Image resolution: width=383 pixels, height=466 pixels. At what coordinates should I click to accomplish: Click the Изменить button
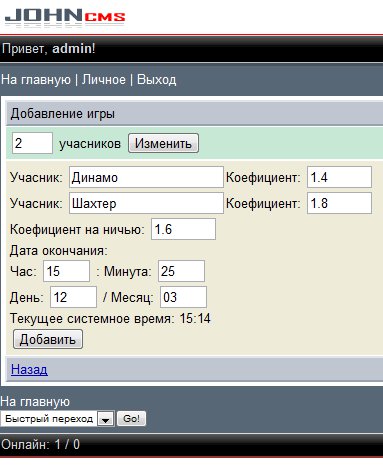163,143
